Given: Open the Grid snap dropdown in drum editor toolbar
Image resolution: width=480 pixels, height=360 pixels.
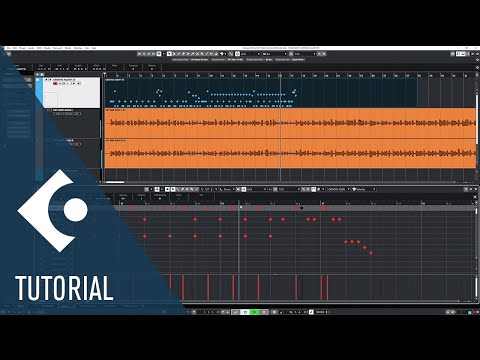Looking at the screenshot, I should point(257,189).
